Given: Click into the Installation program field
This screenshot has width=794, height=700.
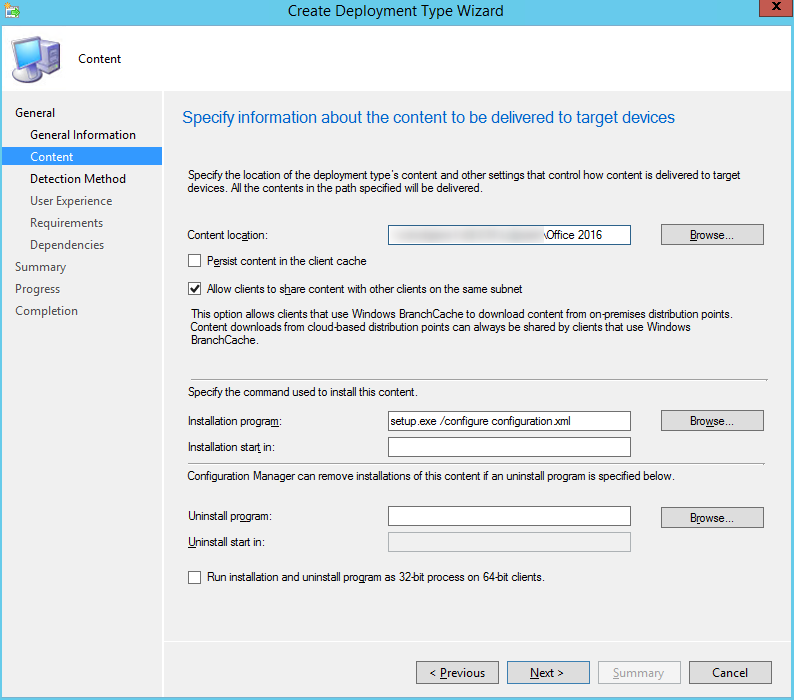Looking at the screenshot, I should click(509, 421).
